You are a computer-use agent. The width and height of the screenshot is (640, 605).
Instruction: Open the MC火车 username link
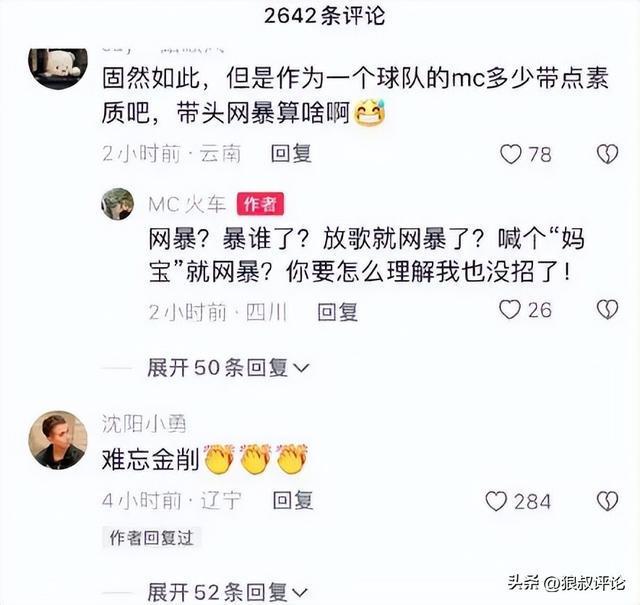[187, 204]
